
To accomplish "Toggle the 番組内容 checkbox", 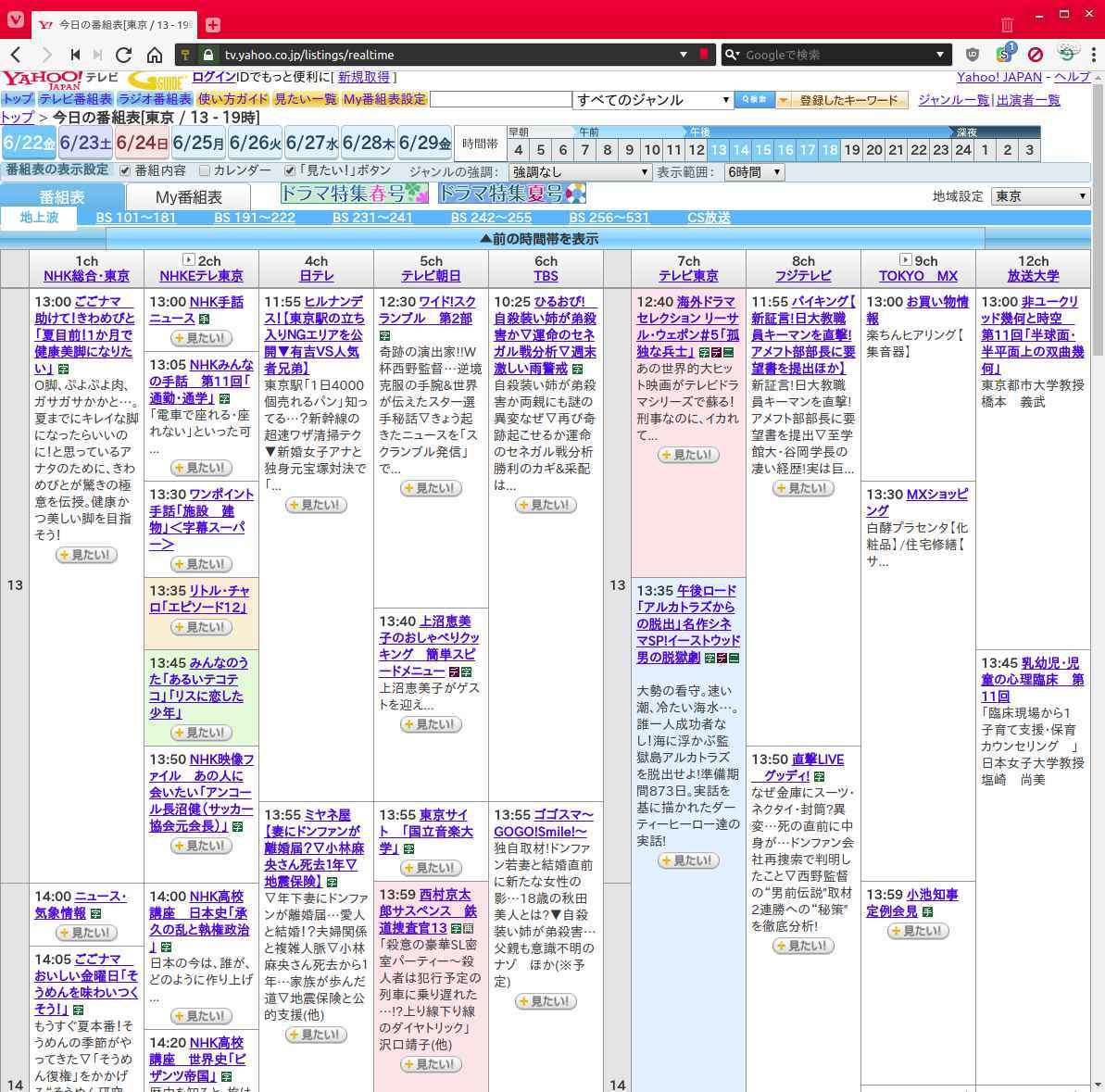I will (125, 170).
